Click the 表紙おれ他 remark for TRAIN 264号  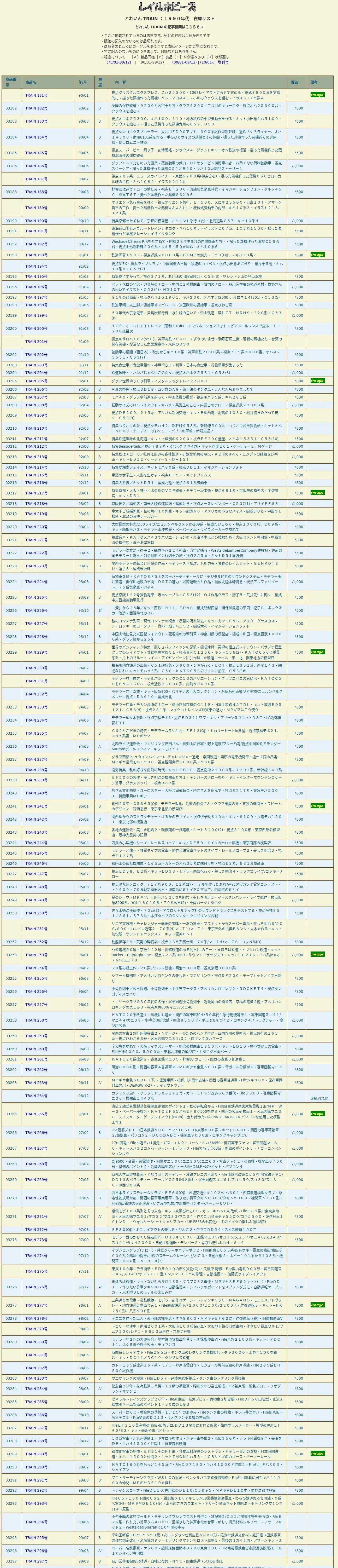319,1099
